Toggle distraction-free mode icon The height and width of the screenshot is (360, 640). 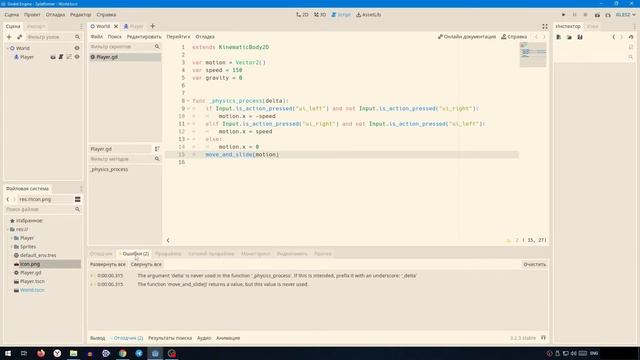click(x=545, y=26)
